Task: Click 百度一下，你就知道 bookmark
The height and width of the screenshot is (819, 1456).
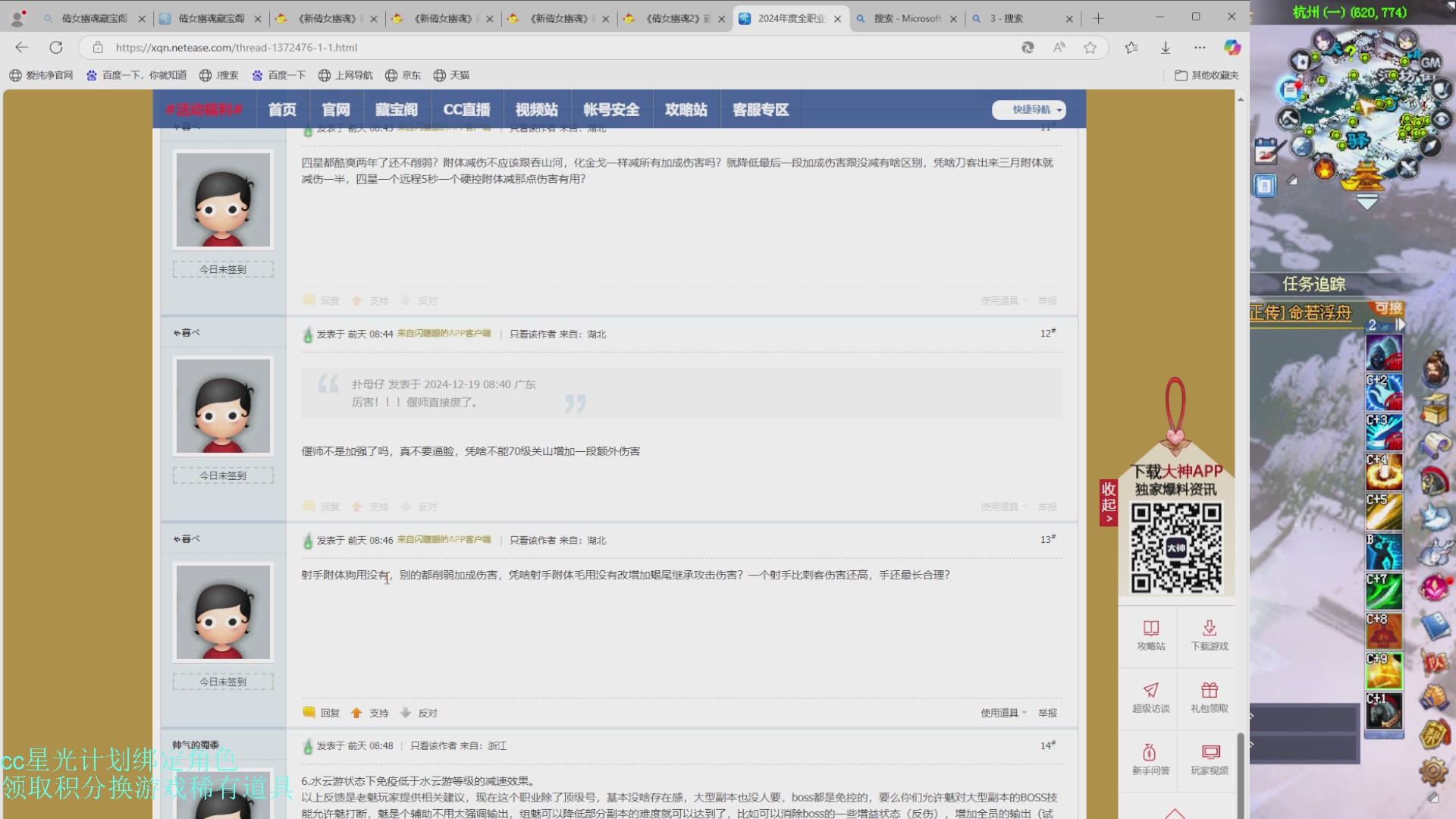Action: coord(136,75)
